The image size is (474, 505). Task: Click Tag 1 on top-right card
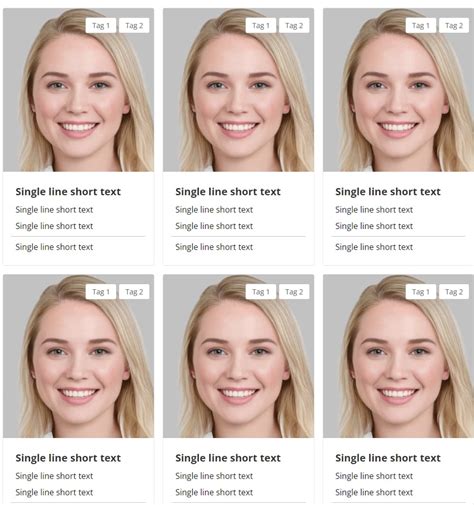coord(421,26)
